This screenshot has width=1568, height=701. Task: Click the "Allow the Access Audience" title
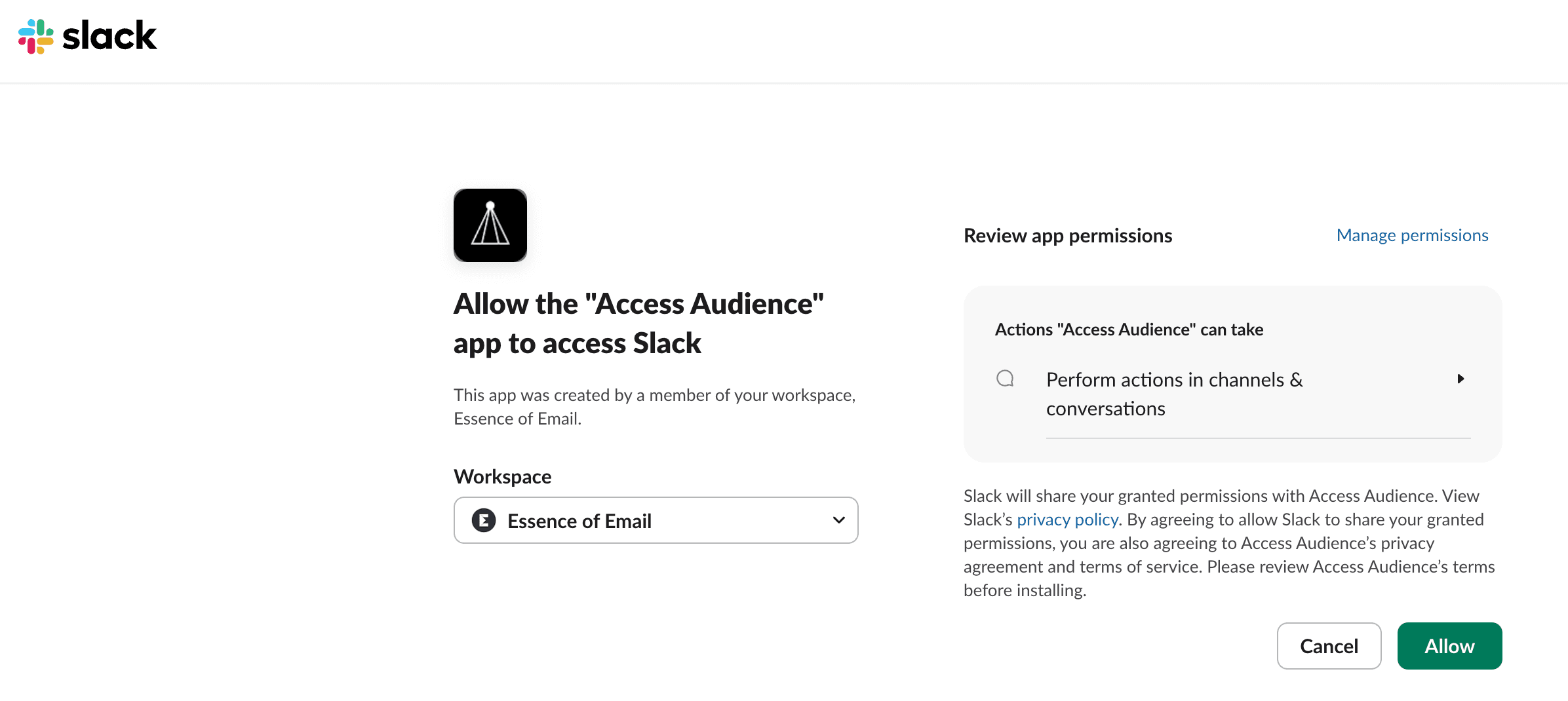click(x=638, y=322)
